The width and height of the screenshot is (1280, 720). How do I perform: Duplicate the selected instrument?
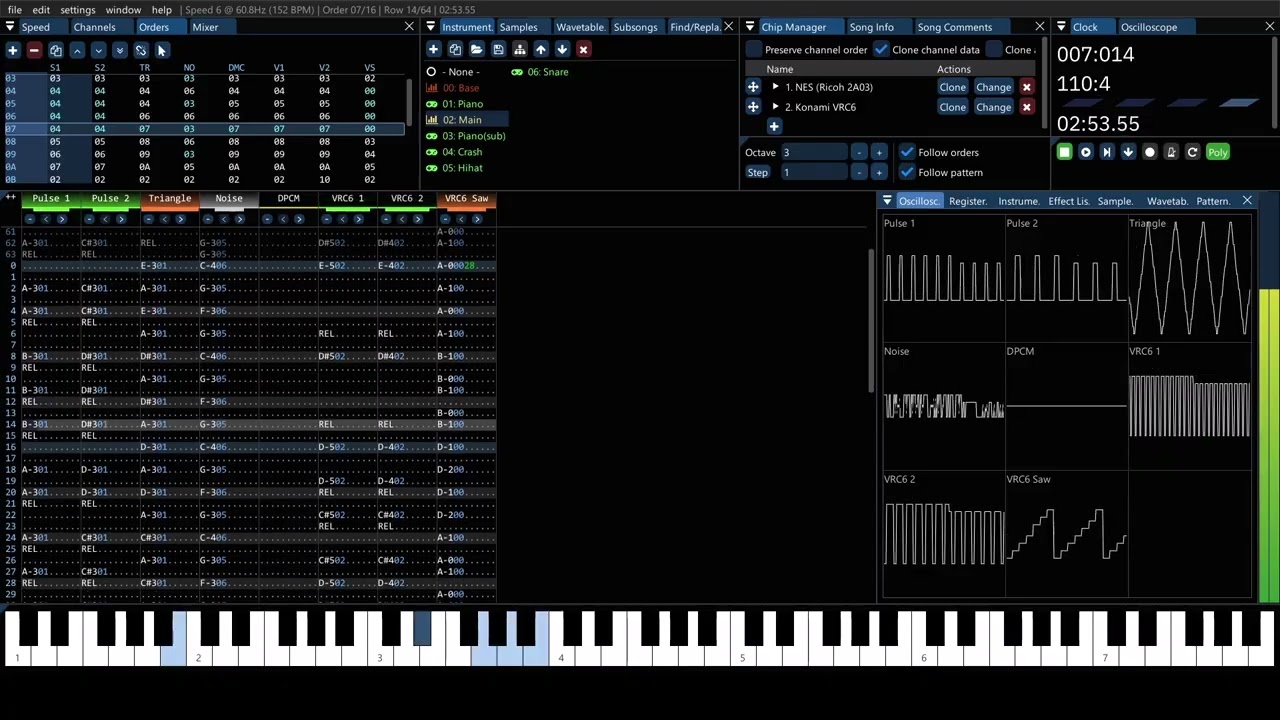coord(455,50)
